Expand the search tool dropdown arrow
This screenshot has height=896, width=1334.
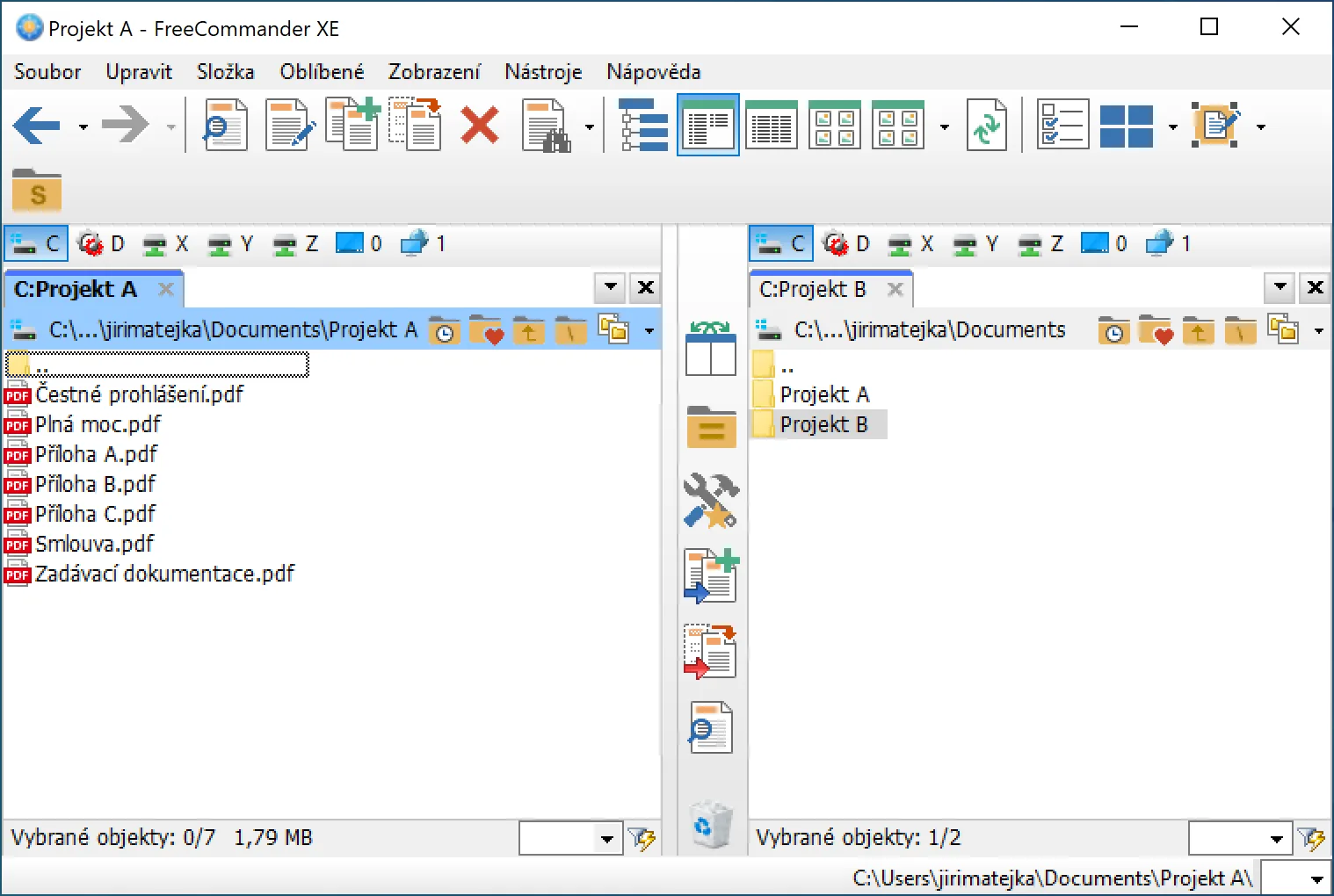click(589, 127)
